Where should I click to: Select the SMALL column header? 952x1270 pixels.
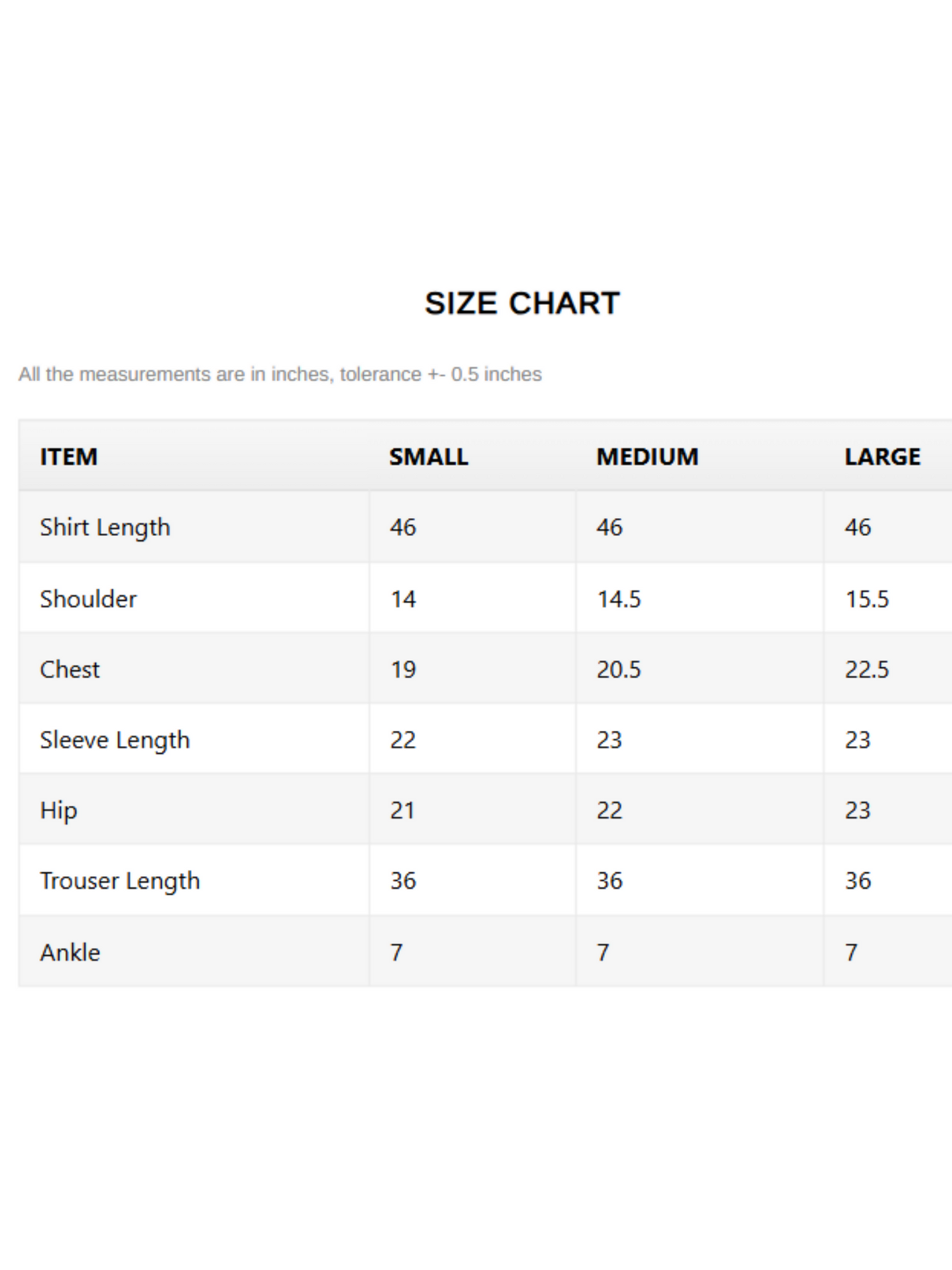point(428,457)
